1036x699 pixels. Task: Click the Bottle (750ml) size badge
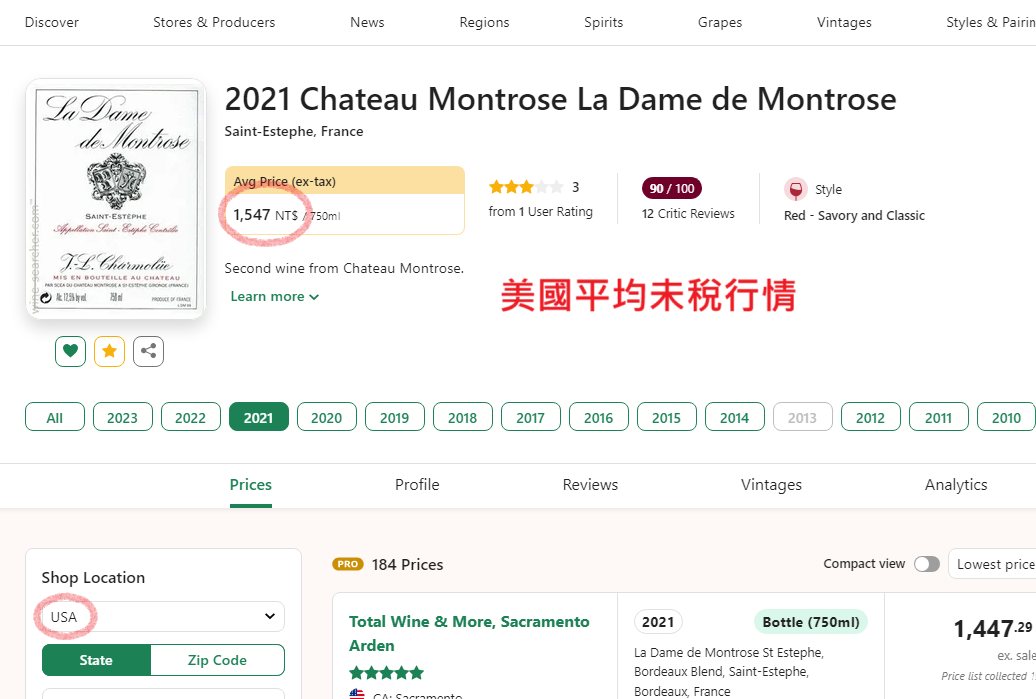click(811, 622)
